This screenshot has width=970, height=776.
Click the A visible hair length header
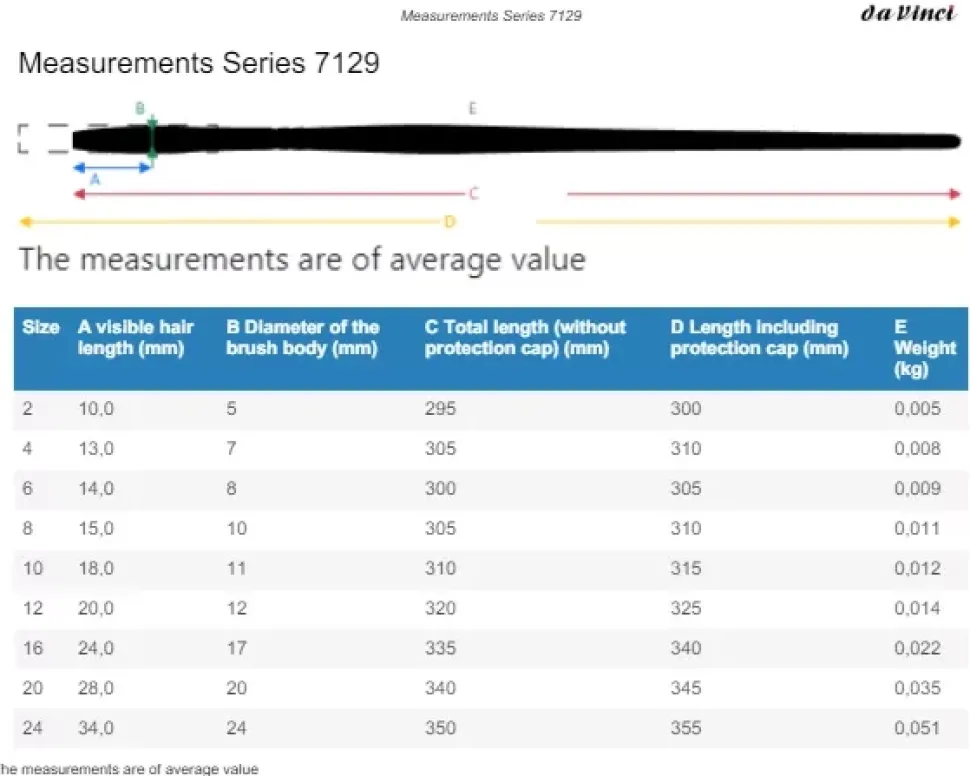point(135,337)
